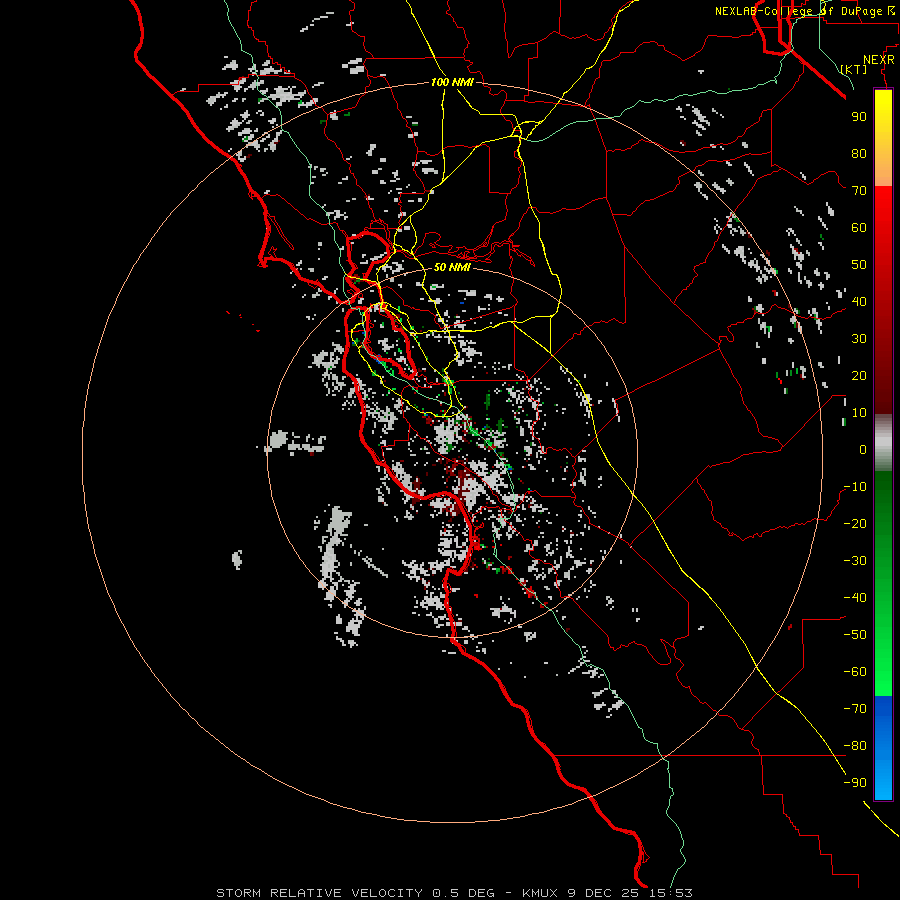Image resolution: width=900 pixels, height=900 pixels.
Task: Click the "9 DEC 25" date text
Action: [x=603, y=893]
